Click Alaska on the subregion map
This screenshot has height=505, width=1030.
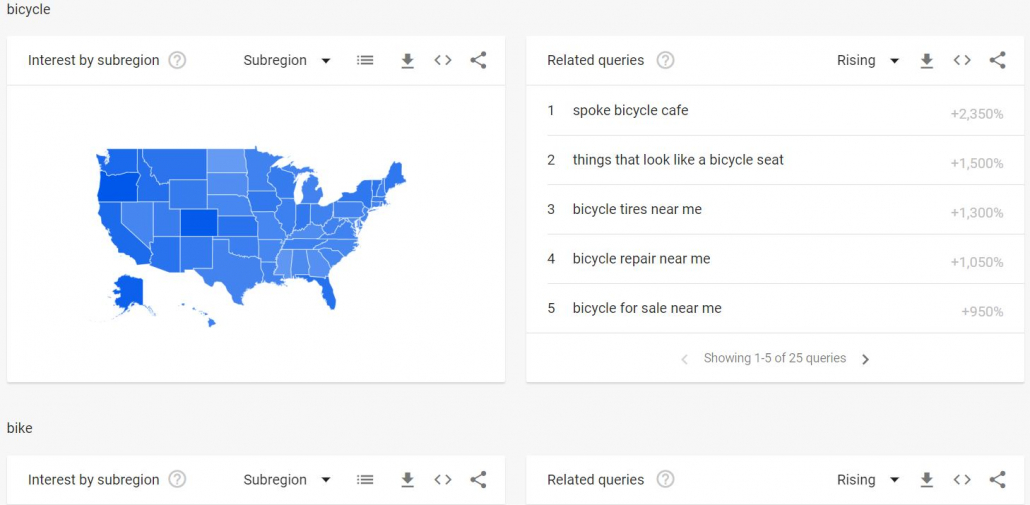pyautogui.click(x=129, y=292)
